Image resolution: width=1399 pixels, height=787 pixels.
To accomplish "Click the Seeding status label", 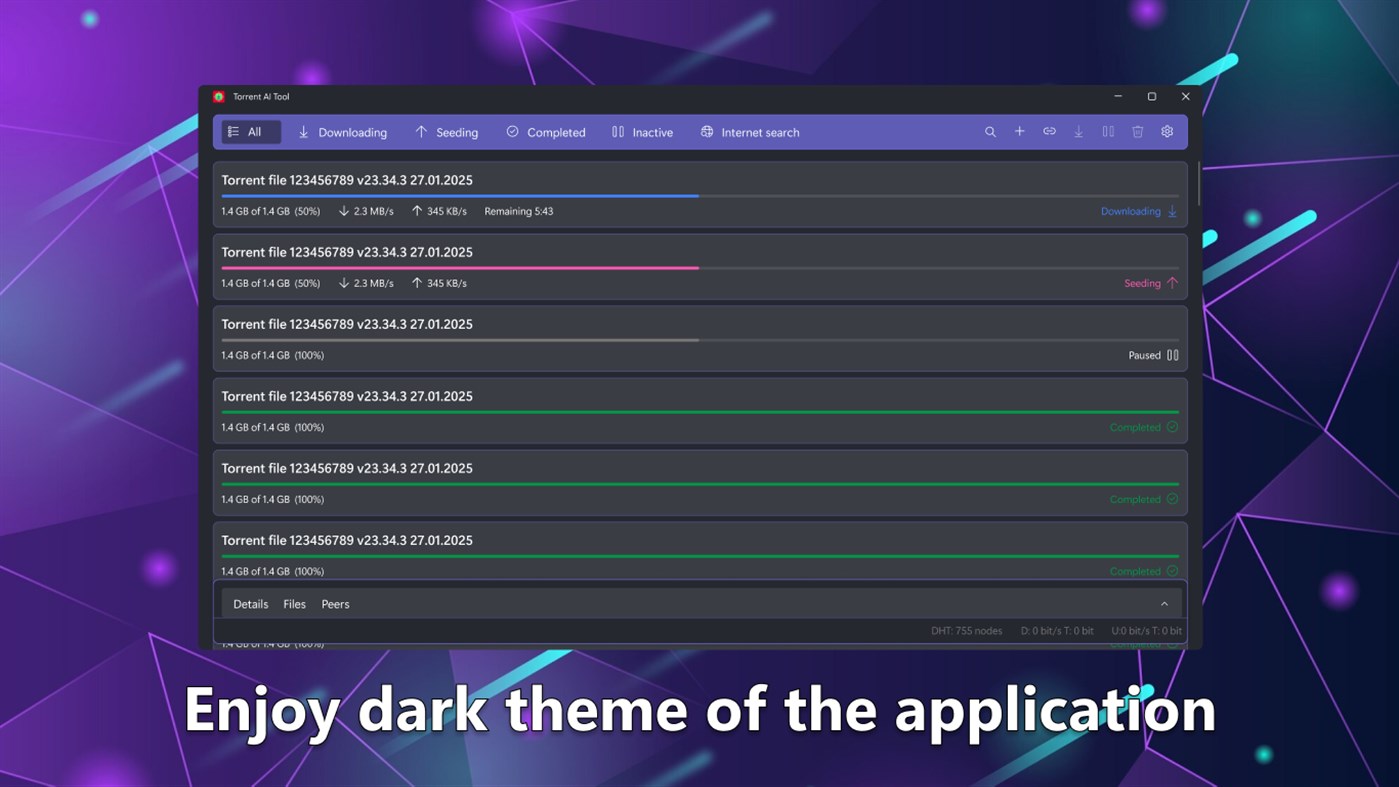I will coord(1142,284).
